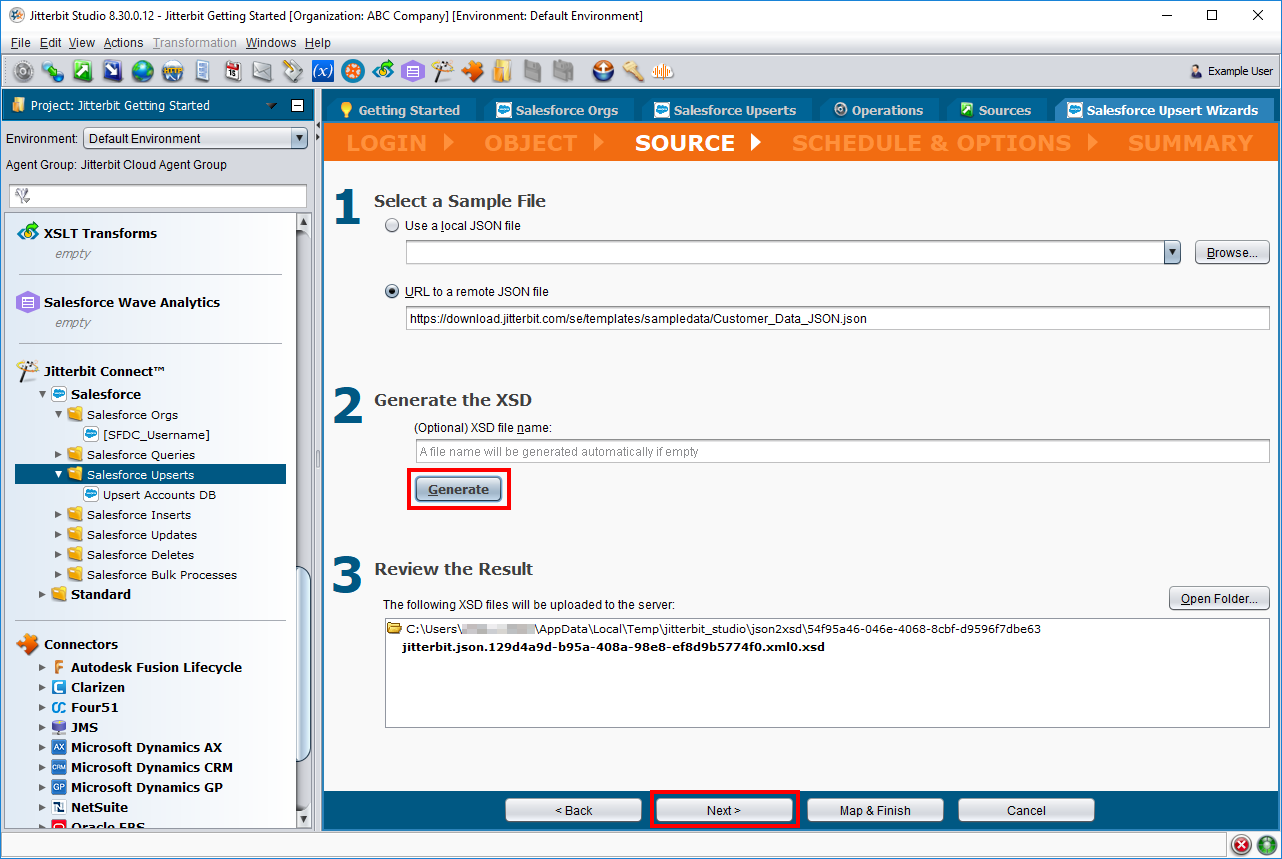Image resolution: width=1282 pixels, height=859 pixels.
Task: Expand the Salesforce Inserts folder
Action: pos(59,515)
